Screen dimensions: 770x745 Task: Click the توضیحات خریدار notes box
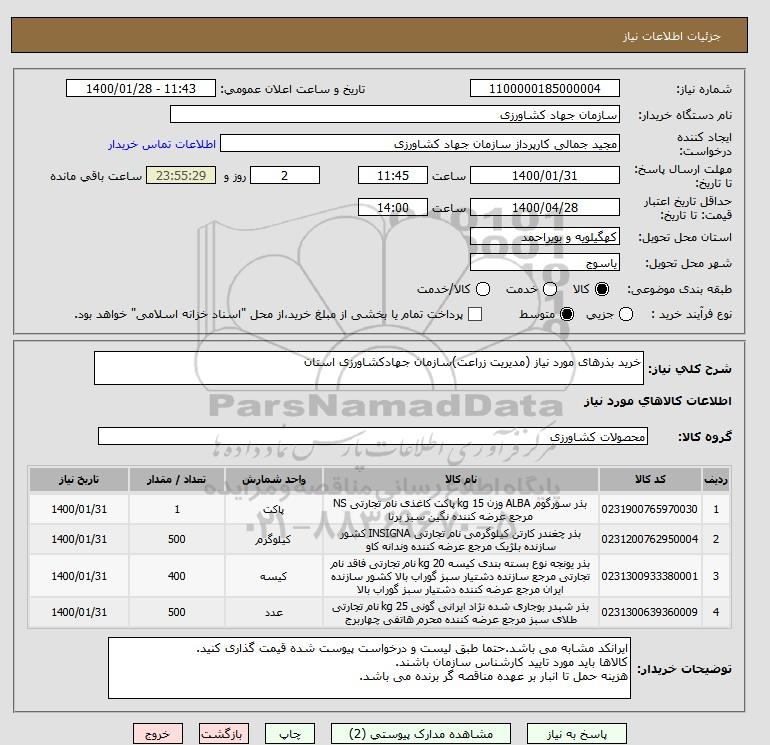coord(369,668)
